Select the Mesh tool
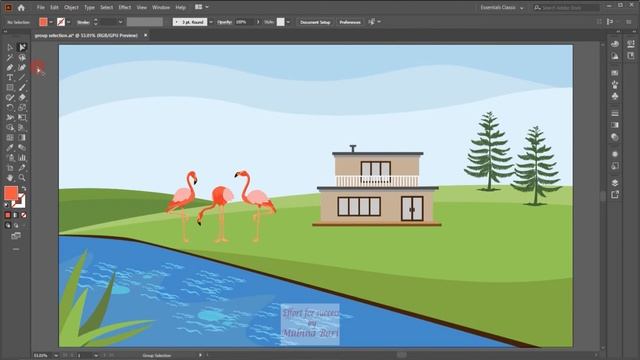The image size is (640, 360). pos(10,138)
